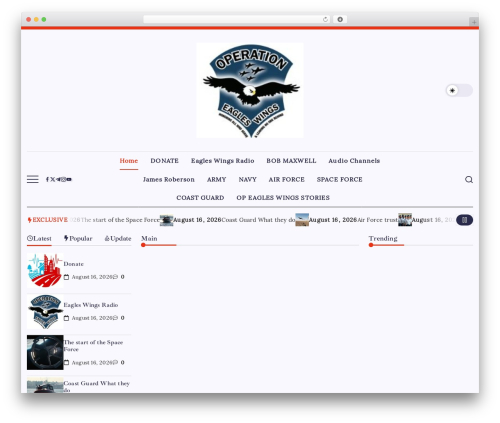Switch to the Update tab
This screenshot has height=423, width=500.
[x=118, y=239]
